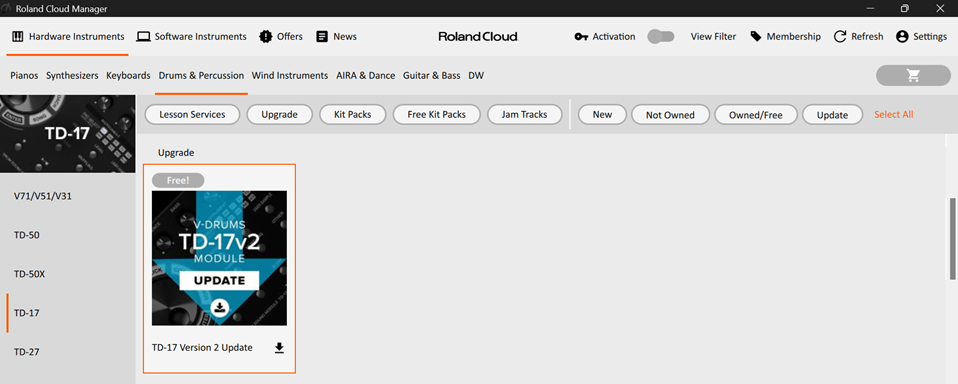The image size is (958, 384).
Task: Open Settings
Action: tap(921, 37)
